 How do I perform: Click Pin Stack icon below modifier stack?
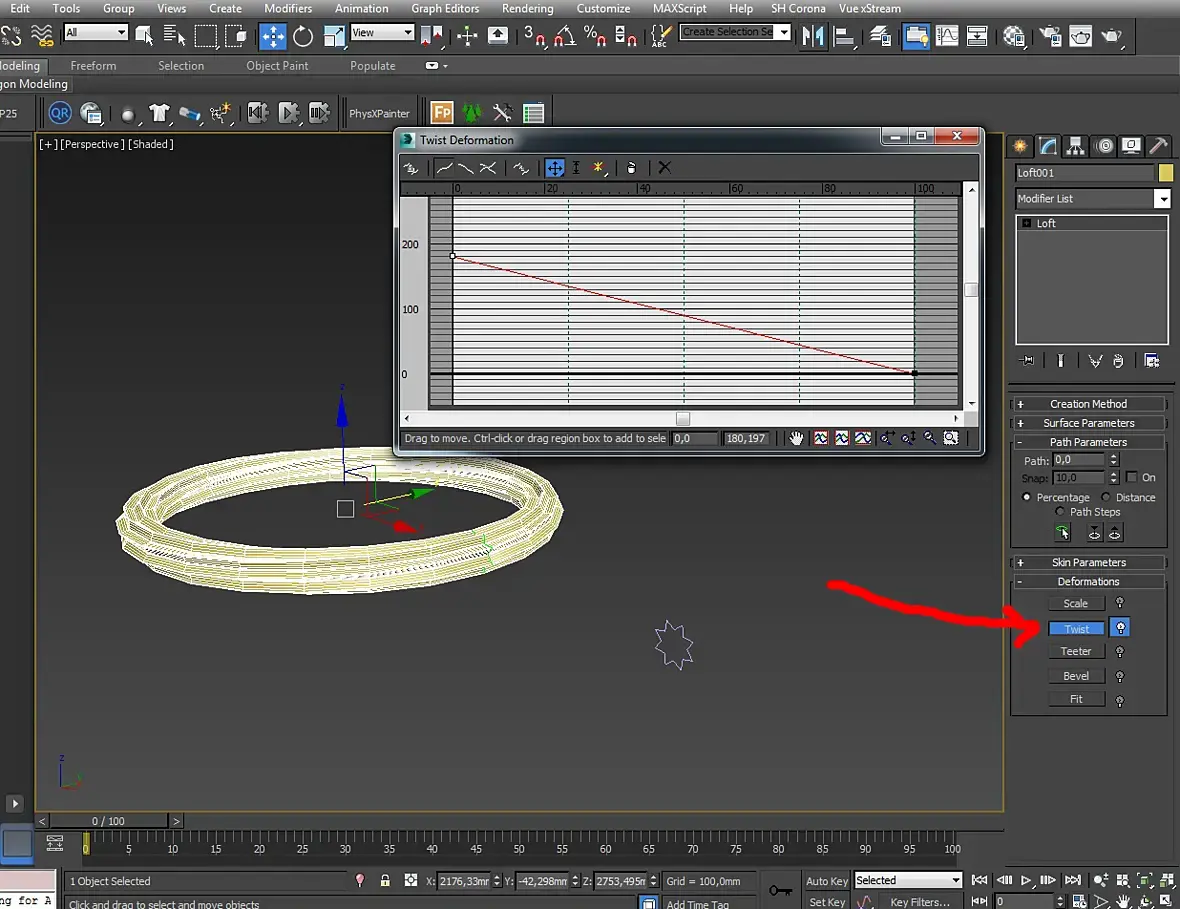click(x=1026, y=361)
